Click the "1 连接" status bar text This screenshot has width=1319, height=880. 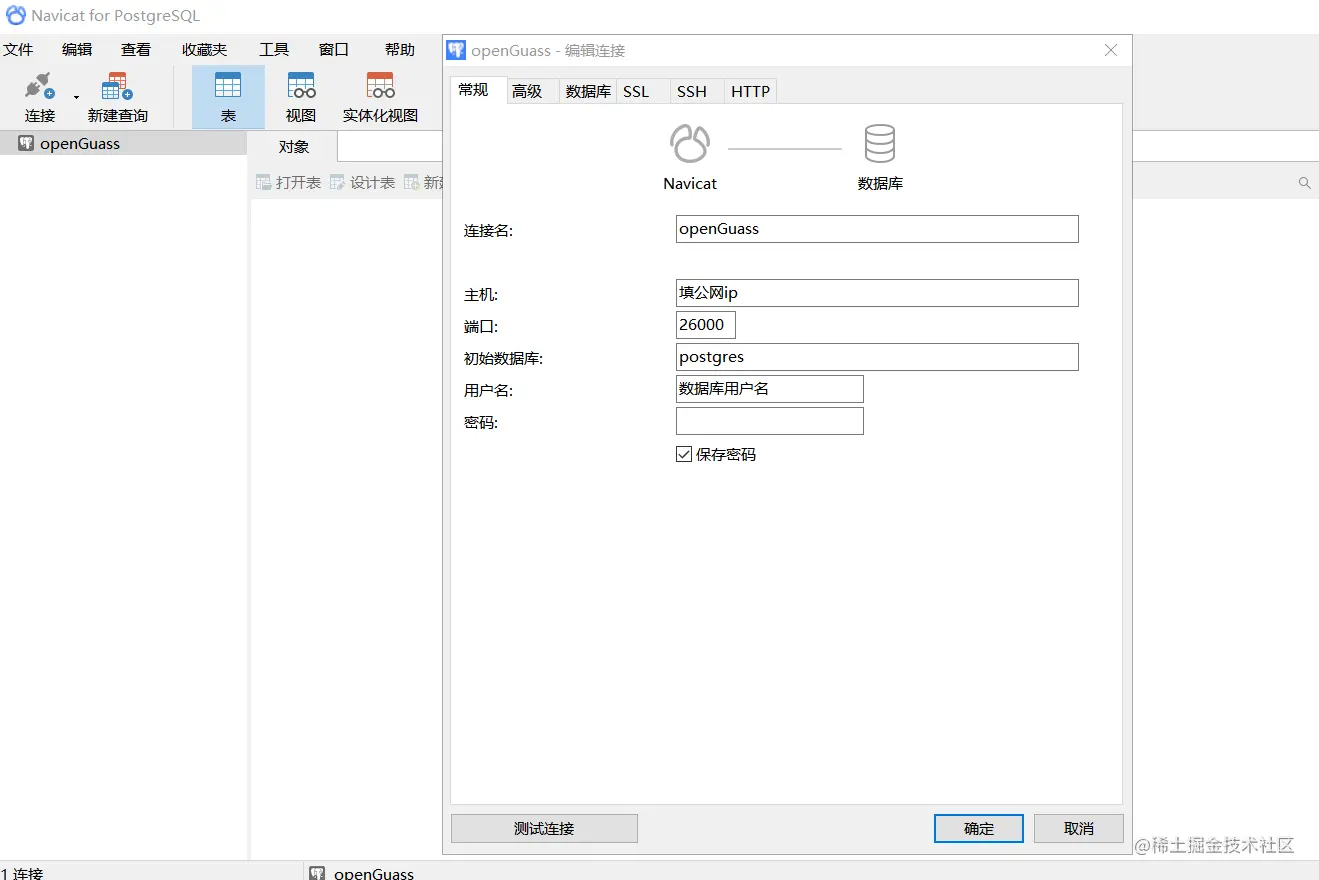tap(22, 873)
